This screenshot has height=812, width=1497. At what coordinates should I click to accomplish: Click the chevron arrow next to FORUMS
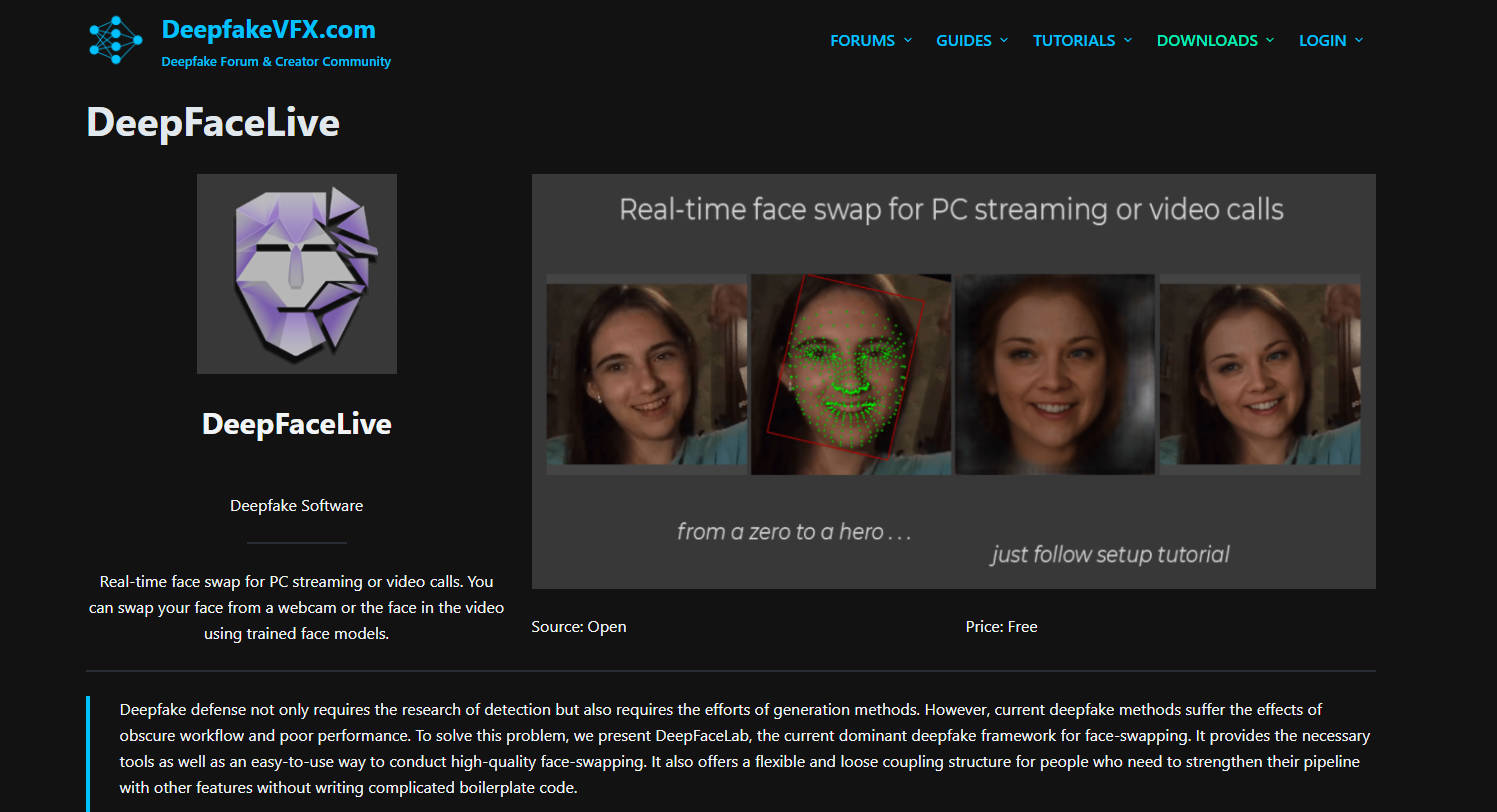coord(908,40)
